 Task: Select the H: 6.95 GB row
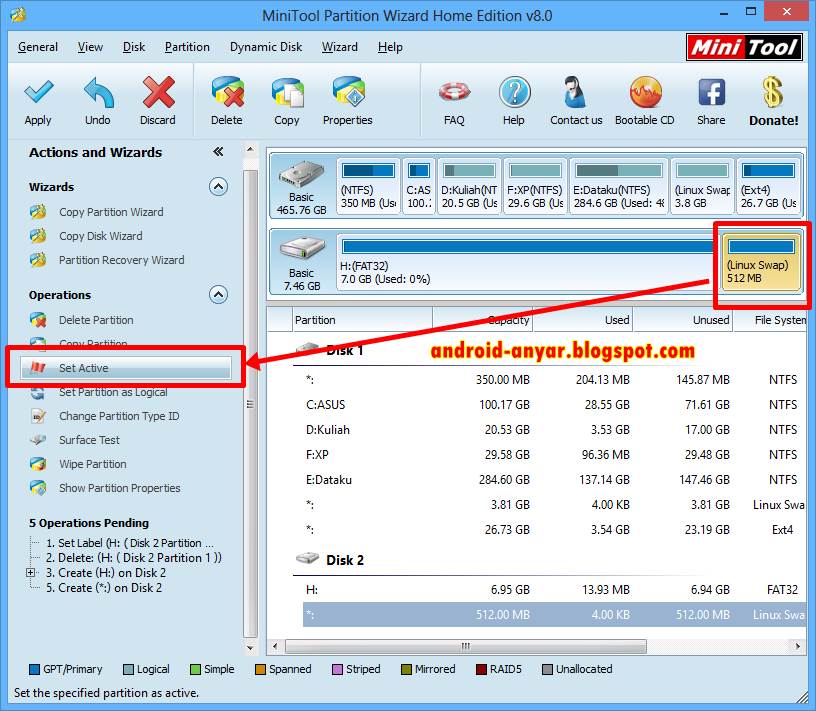[x=554, y=589]
